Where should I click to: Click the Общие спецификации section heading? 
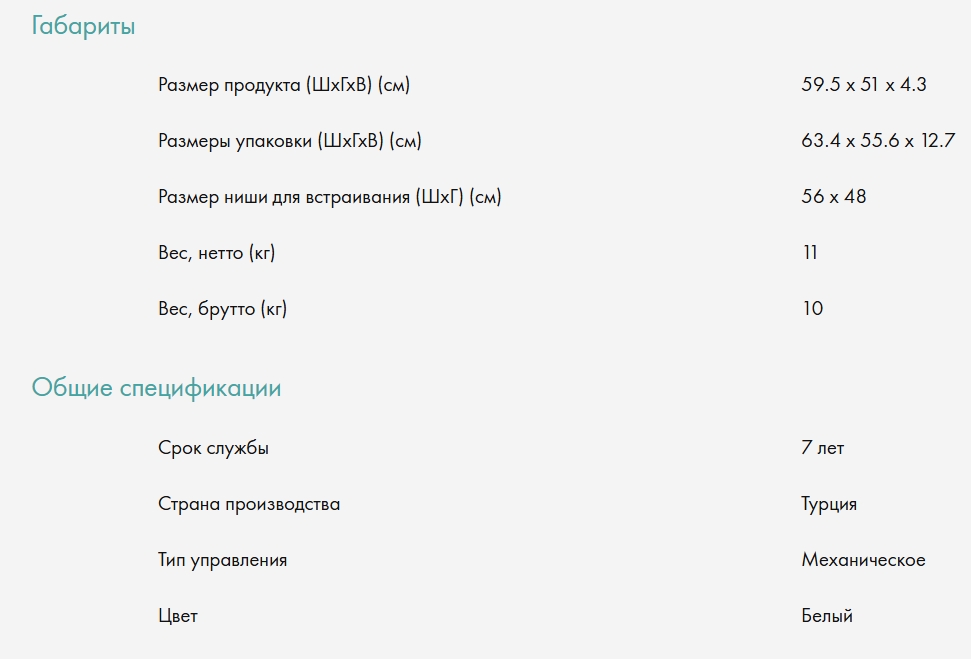click(156, 388)
